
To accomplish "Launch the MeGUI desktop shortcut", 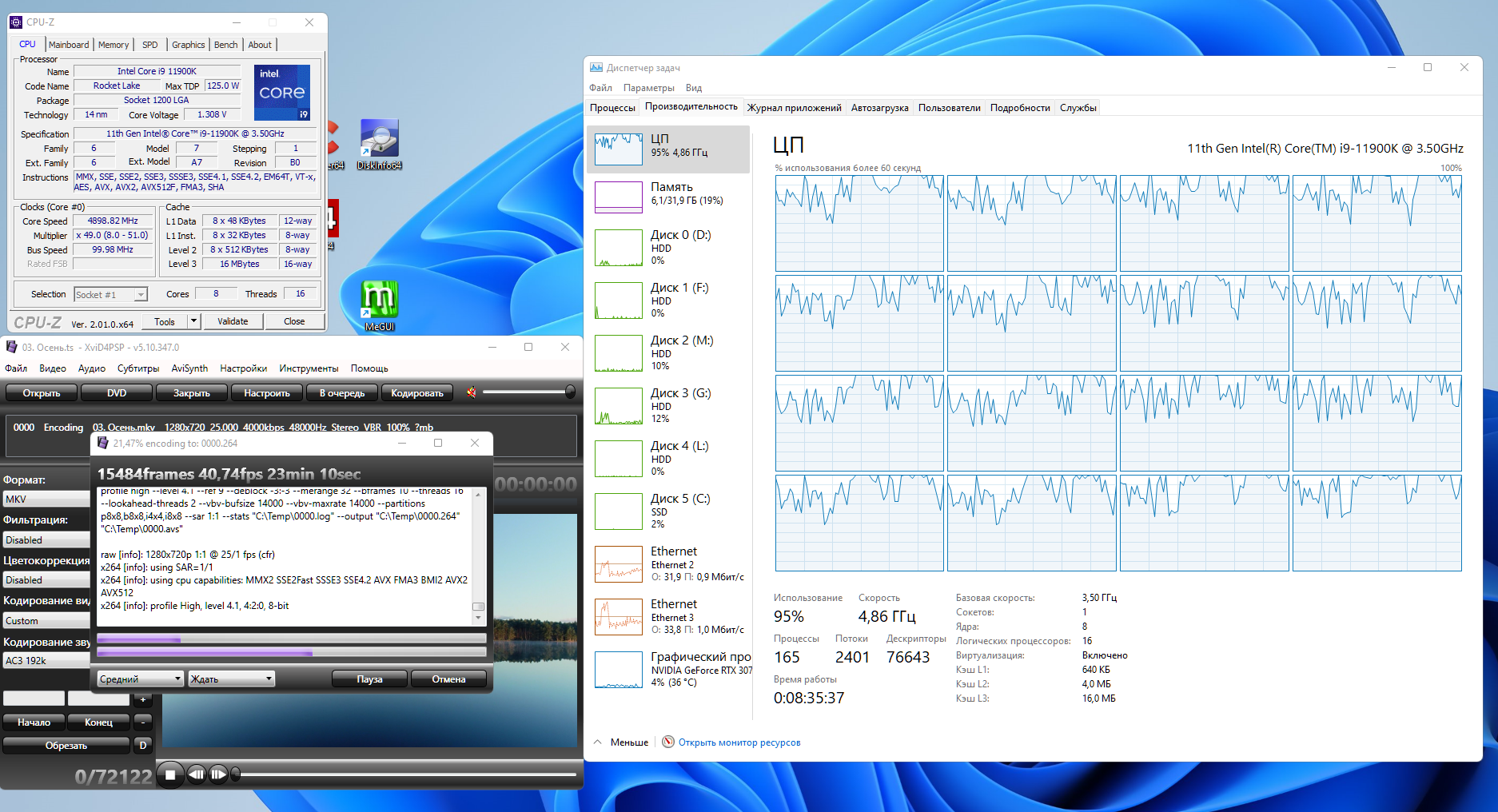I will click(379, 306).
